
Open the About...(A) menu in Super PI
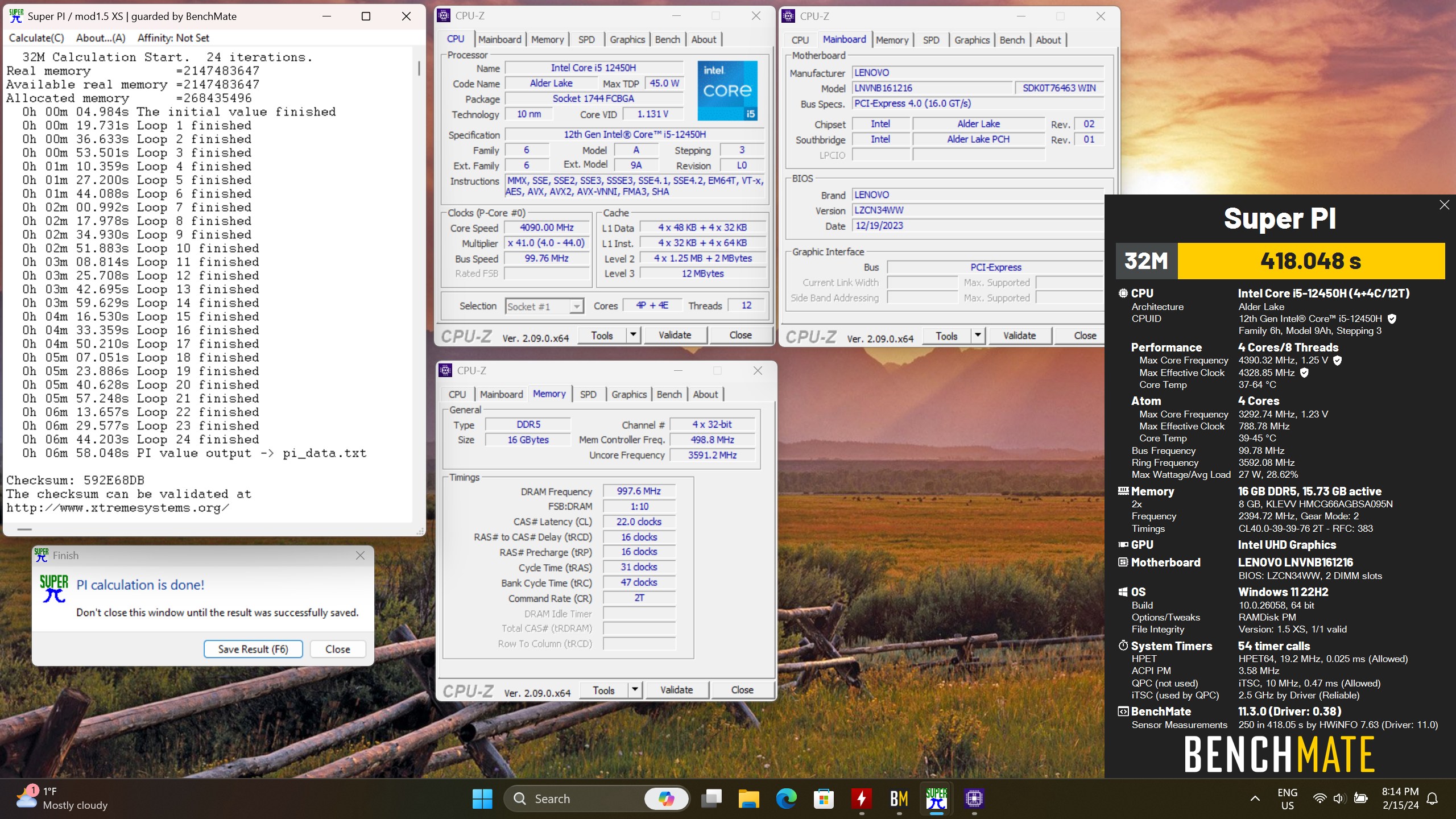tap(101, 38)
